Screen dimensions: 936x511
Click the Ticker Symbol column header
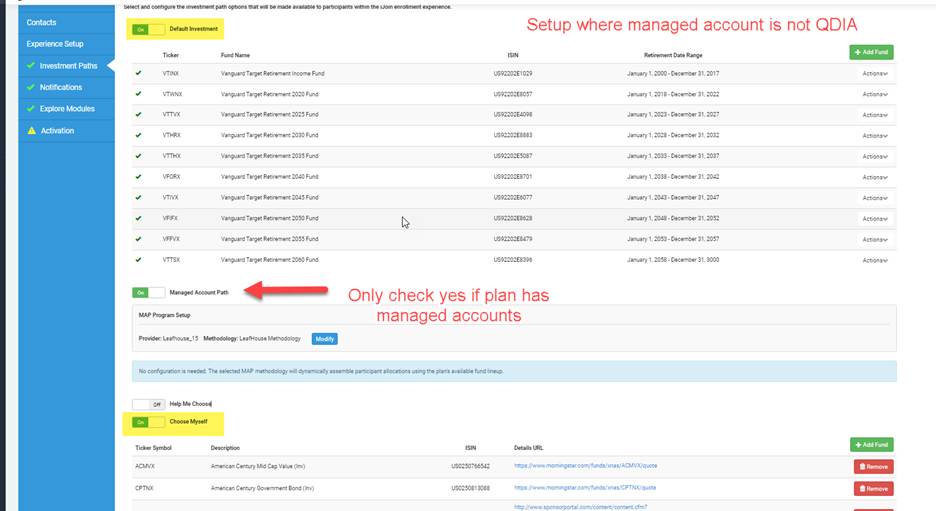coord(153,448)
